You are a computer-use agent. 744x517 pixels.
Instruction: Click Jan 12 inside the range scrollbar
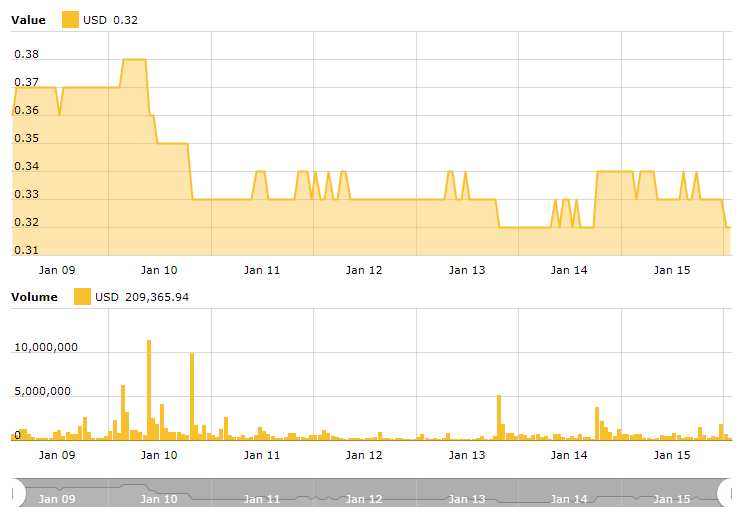point(364,499)
